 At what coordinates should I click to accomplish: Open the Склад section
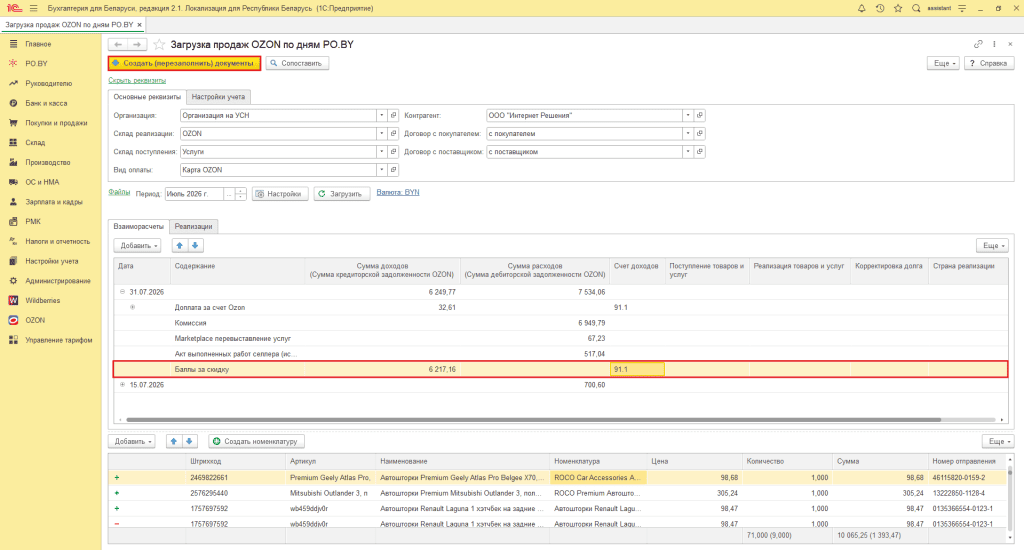35,142
